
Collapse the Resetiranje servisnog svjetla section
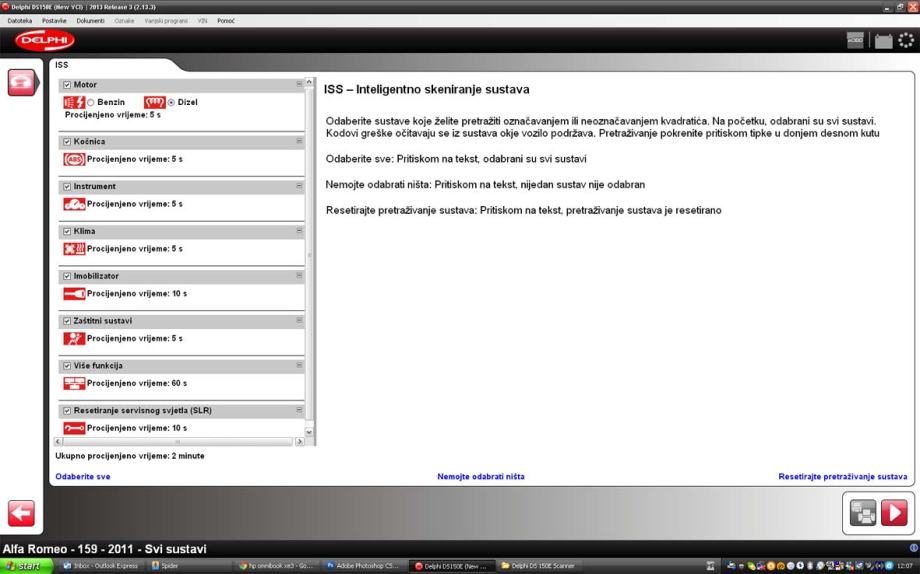(299, 410)
